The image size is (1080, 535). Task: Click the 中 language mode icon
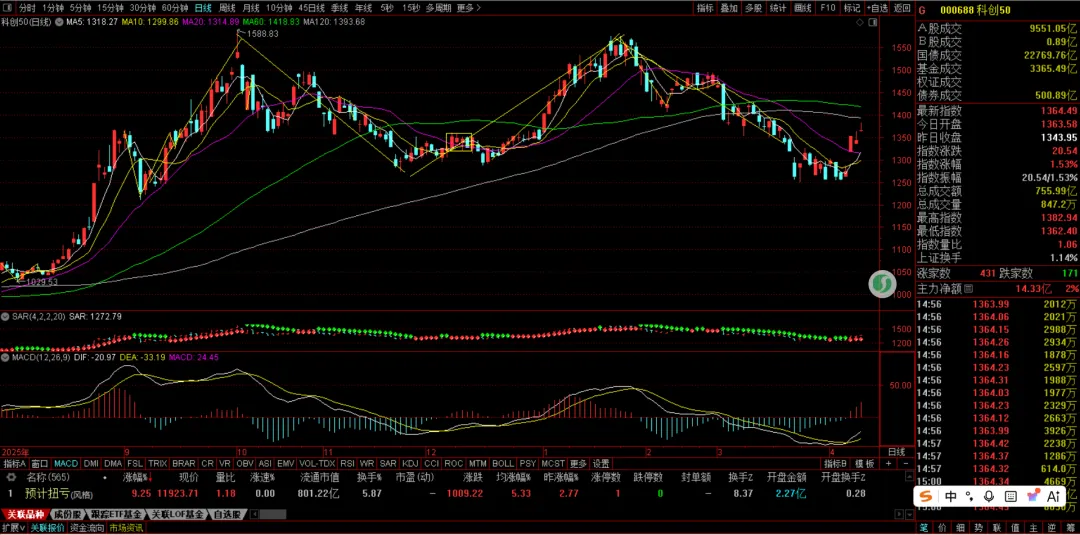pos(951,496)
